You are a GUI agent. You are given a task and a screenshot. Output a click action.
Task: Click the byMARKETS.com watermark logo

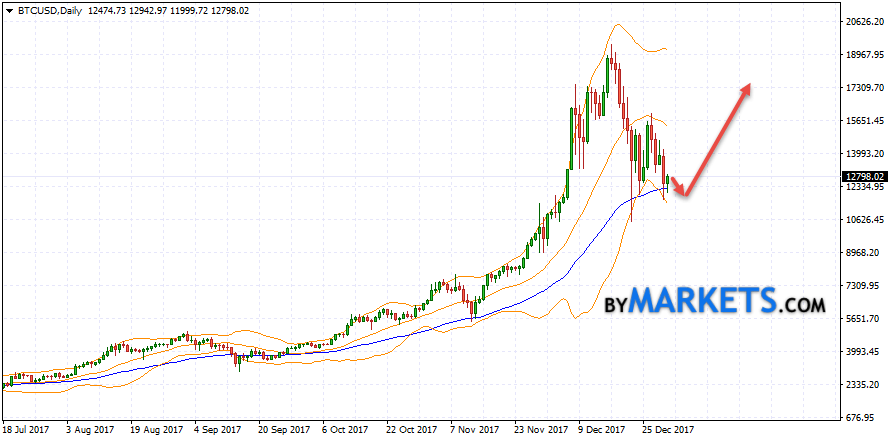(x=715, y=301)
